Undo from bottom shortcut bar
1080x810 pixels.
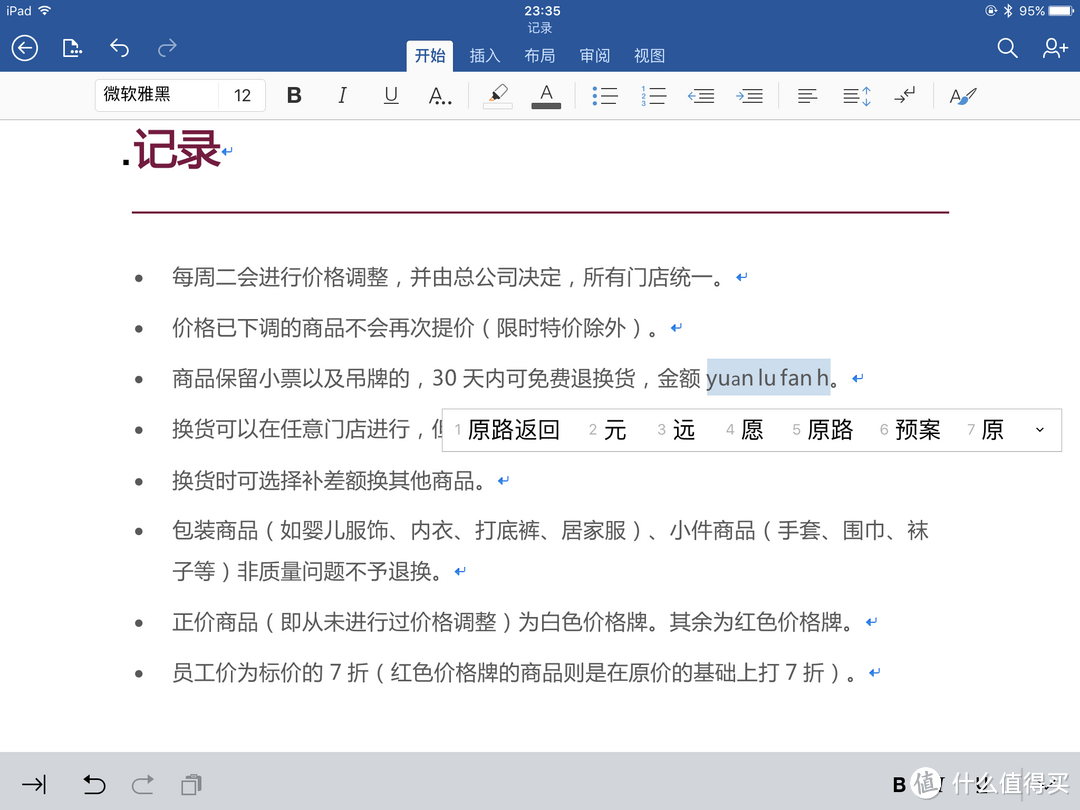point(94,785)
